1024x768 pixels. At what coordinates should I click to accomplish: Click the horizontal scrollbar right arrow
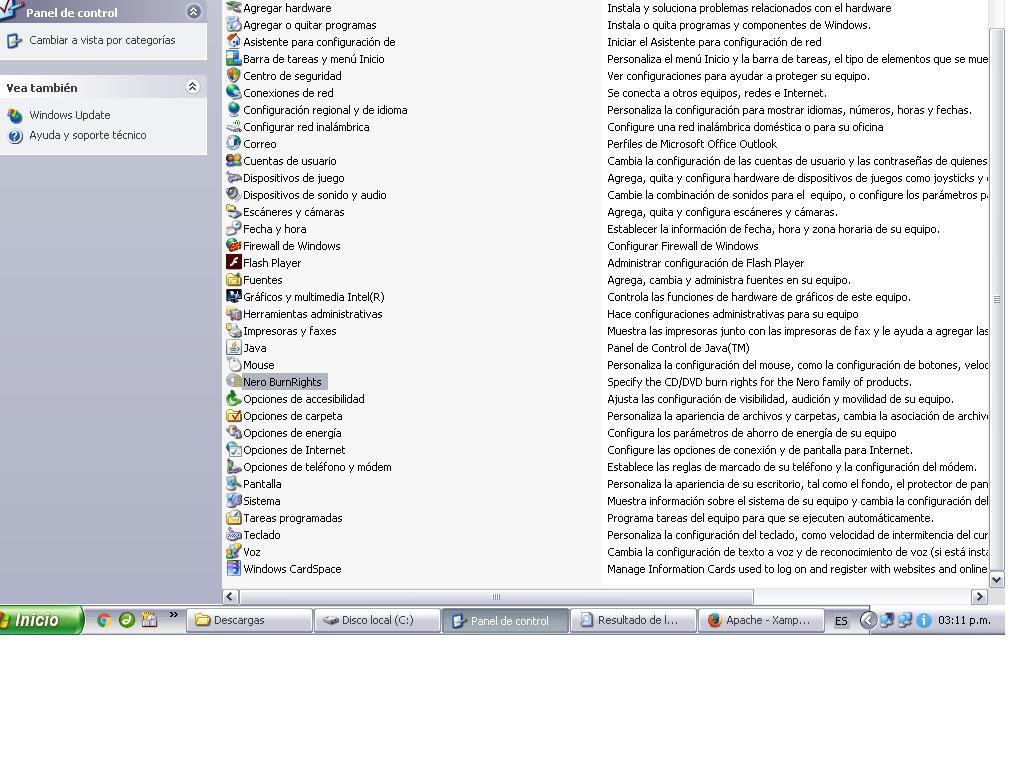pyautogui.click(x=979, y=596)
